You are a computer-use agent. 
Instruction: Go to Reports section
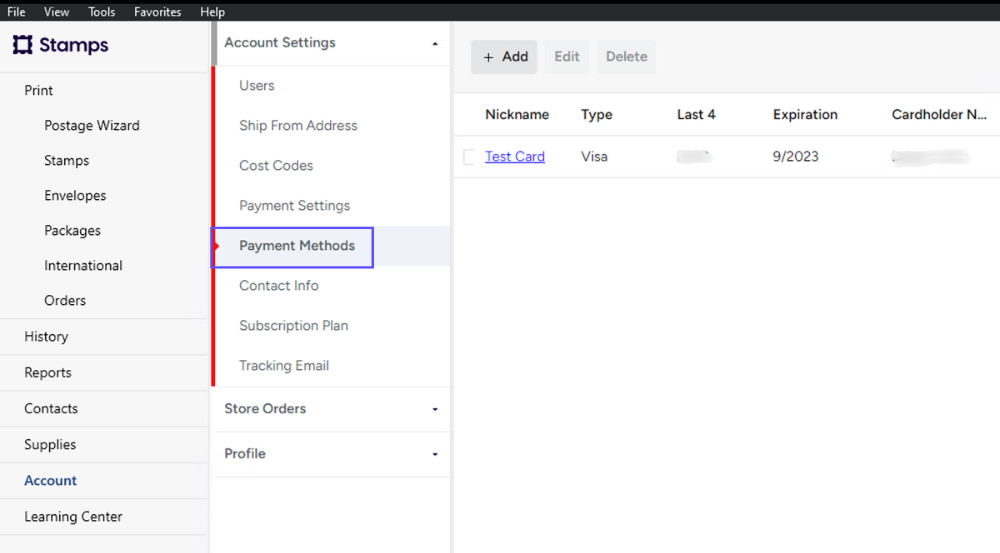(48, 372)
